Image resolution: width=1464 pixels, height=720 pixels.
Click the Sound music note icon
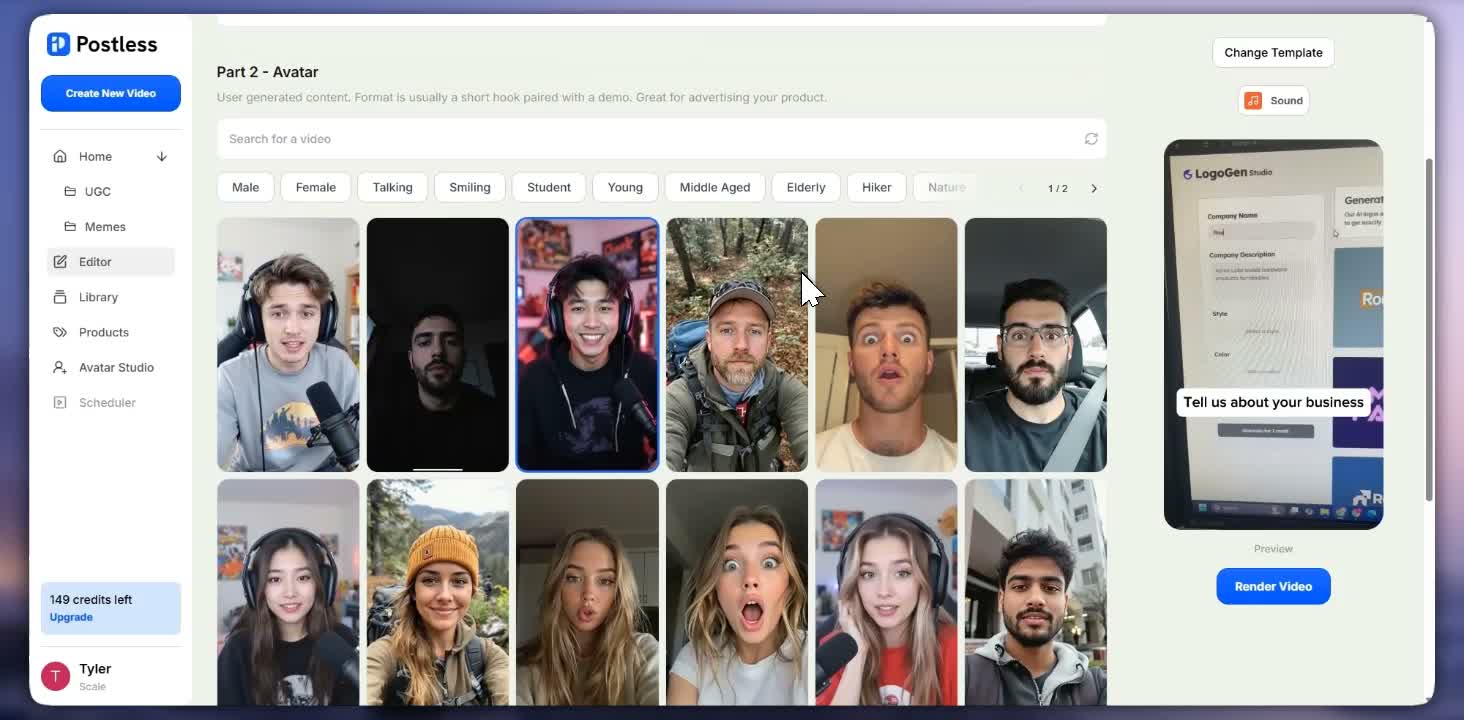[1253, 101]
